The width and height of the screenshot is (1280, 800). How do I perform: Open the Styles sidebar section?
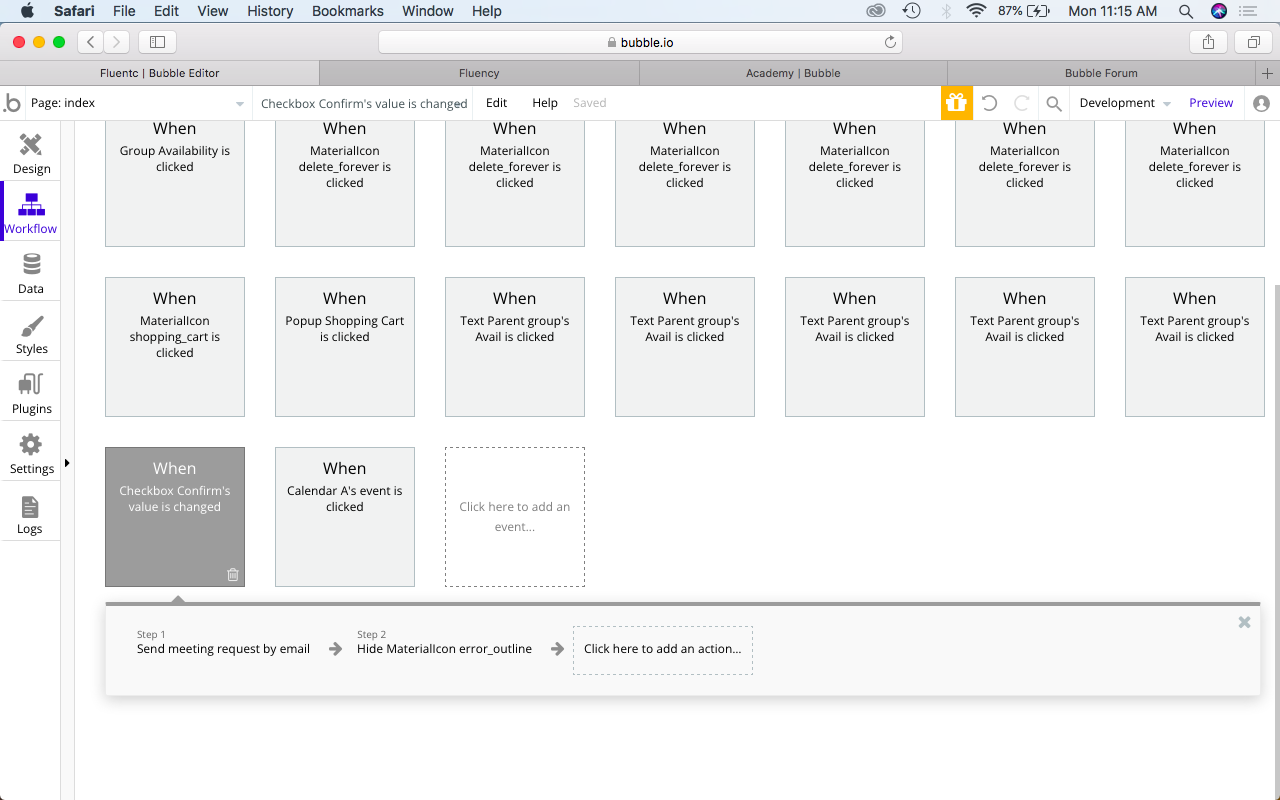31,333
